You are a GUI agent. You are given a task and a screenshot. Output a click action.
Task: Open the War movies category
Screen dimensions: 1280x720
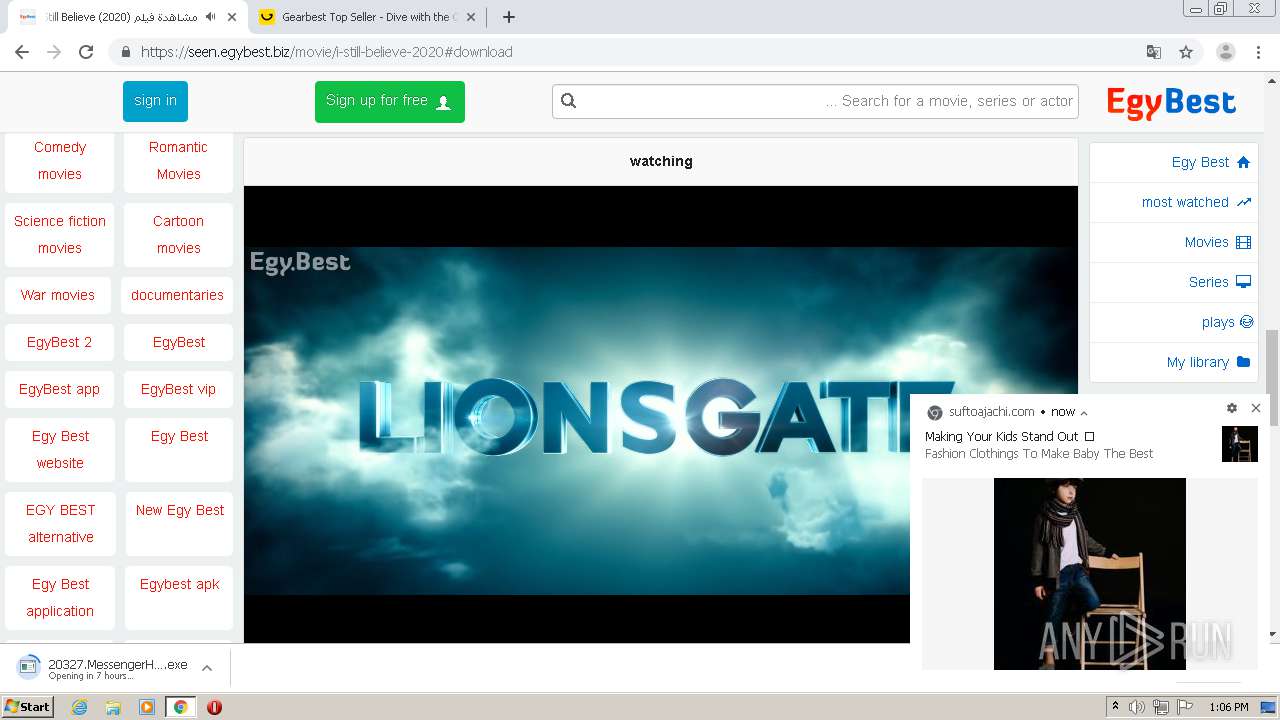[x=58, y=295]
